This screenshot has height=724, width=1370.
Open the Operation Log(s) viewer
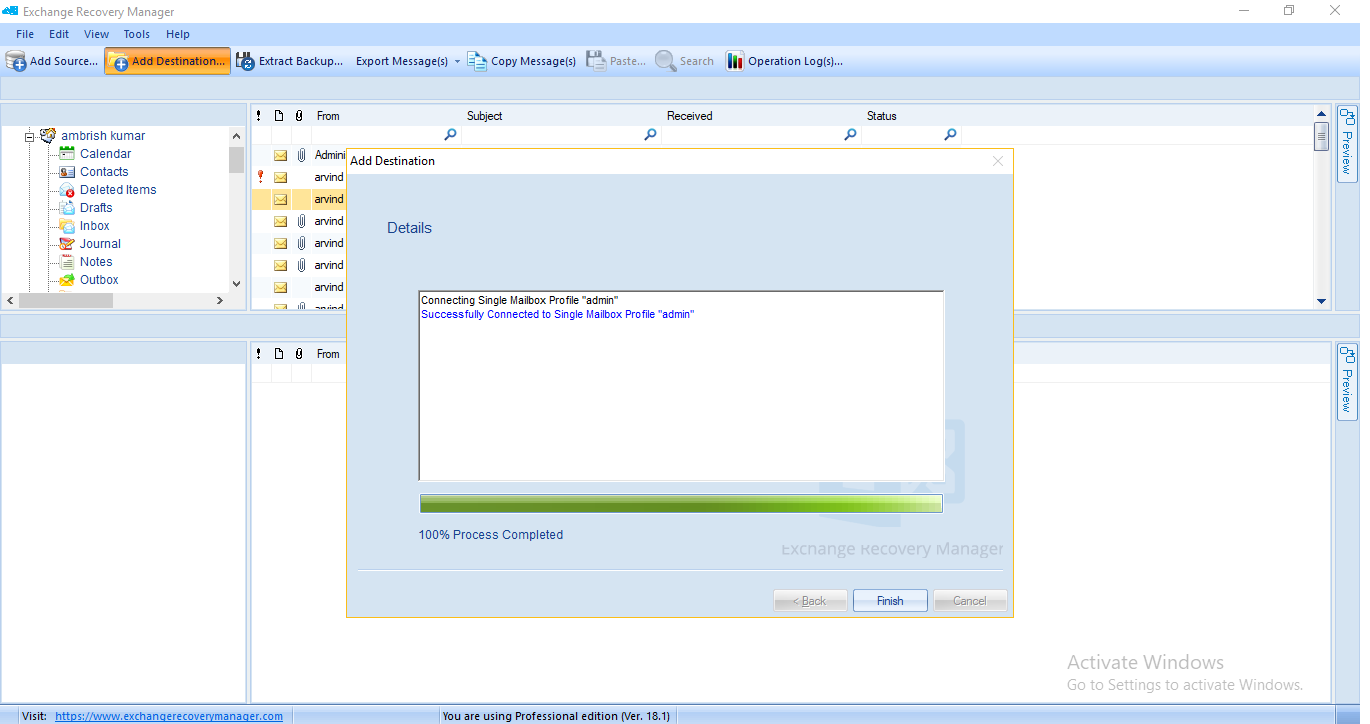click(784, 61)
